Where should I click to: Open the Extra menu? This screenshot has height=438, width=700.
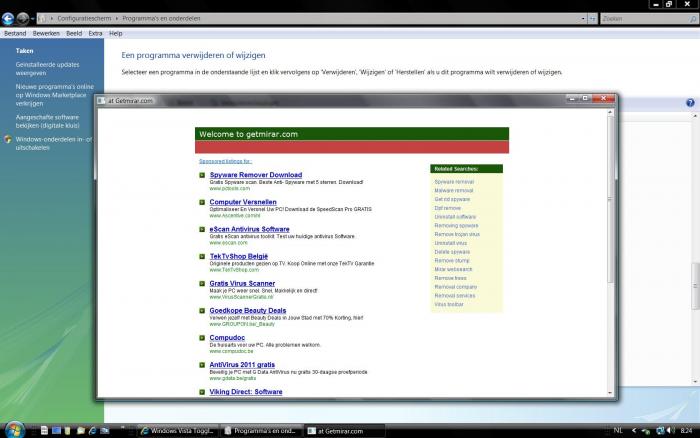(95, 33)
